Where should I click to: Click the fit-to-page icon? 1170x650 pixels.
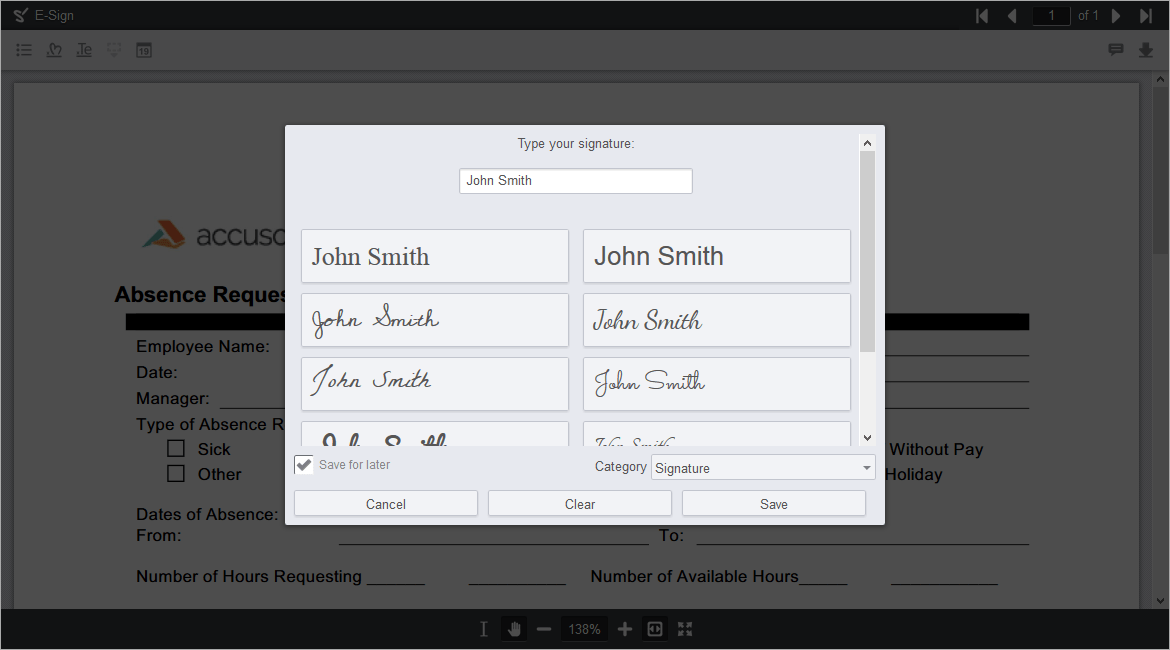(654, 628)
